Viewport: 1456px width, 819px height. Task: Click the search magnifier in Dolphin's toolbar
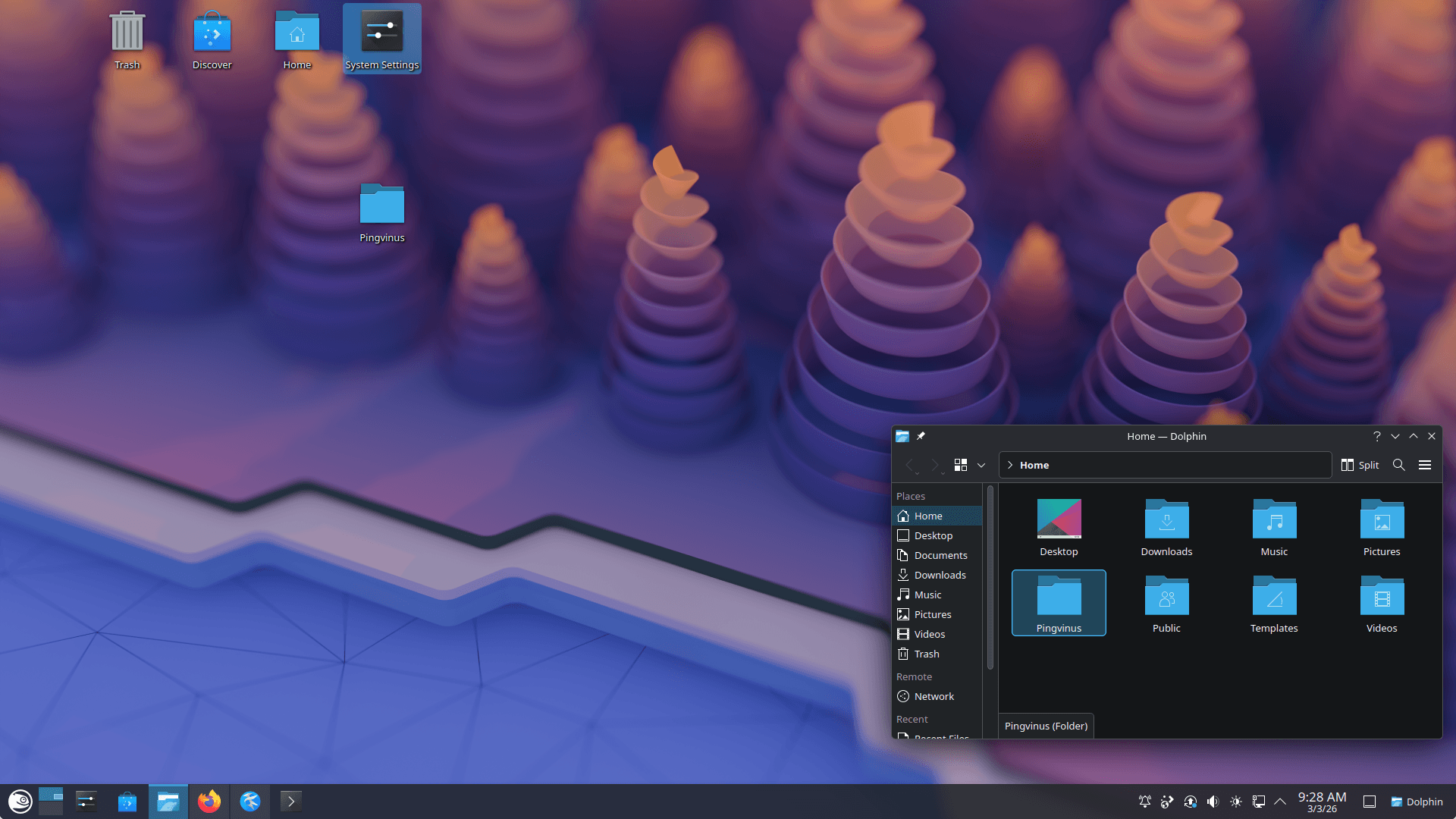(1398, 465)
